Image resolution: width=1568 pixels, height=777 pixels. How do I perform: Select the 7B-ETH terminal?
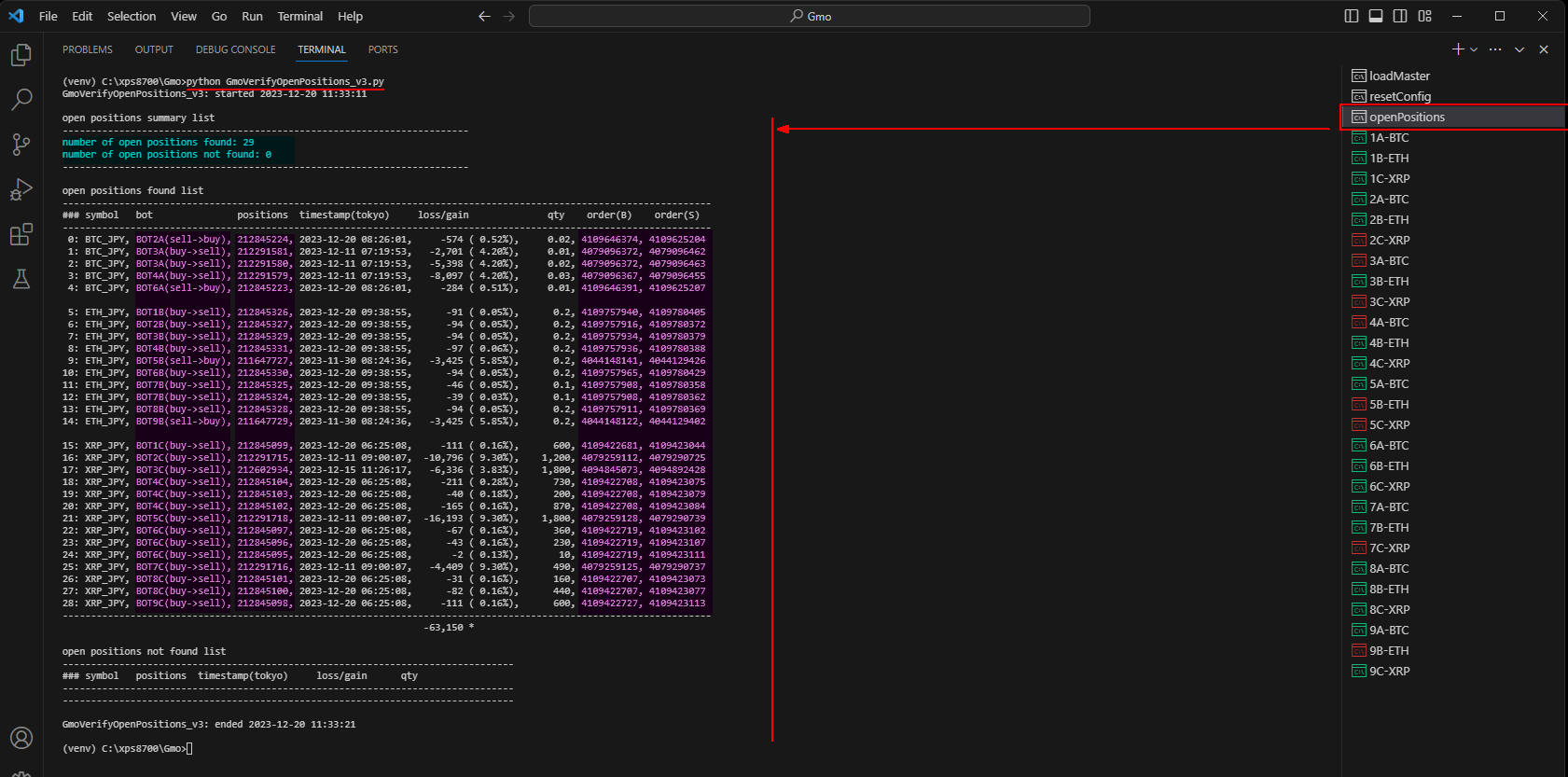coord(1454,527)
